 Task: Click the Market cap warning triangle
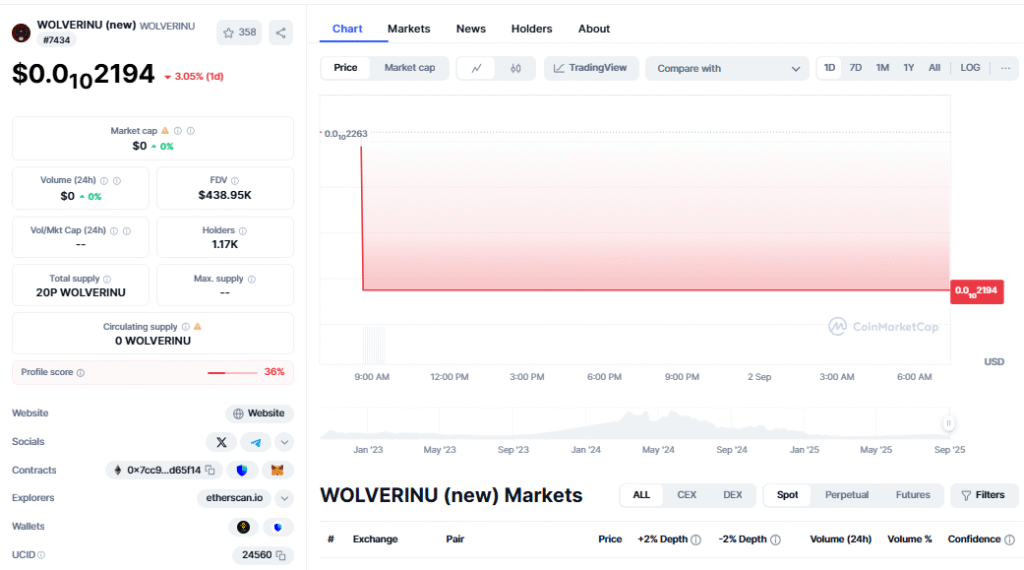tap(165, 131)
